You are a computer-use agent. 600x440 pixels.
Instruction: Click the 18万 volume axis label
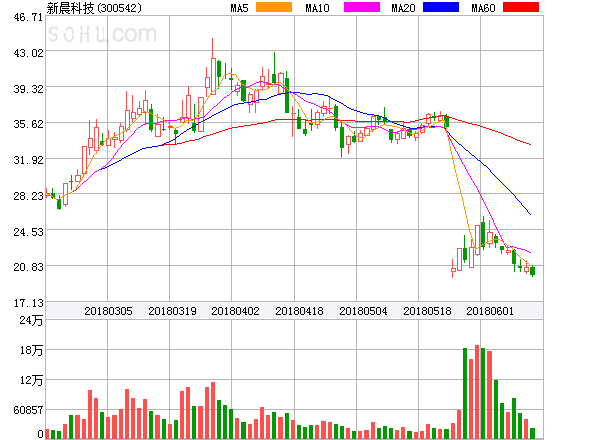click(31, 350)
